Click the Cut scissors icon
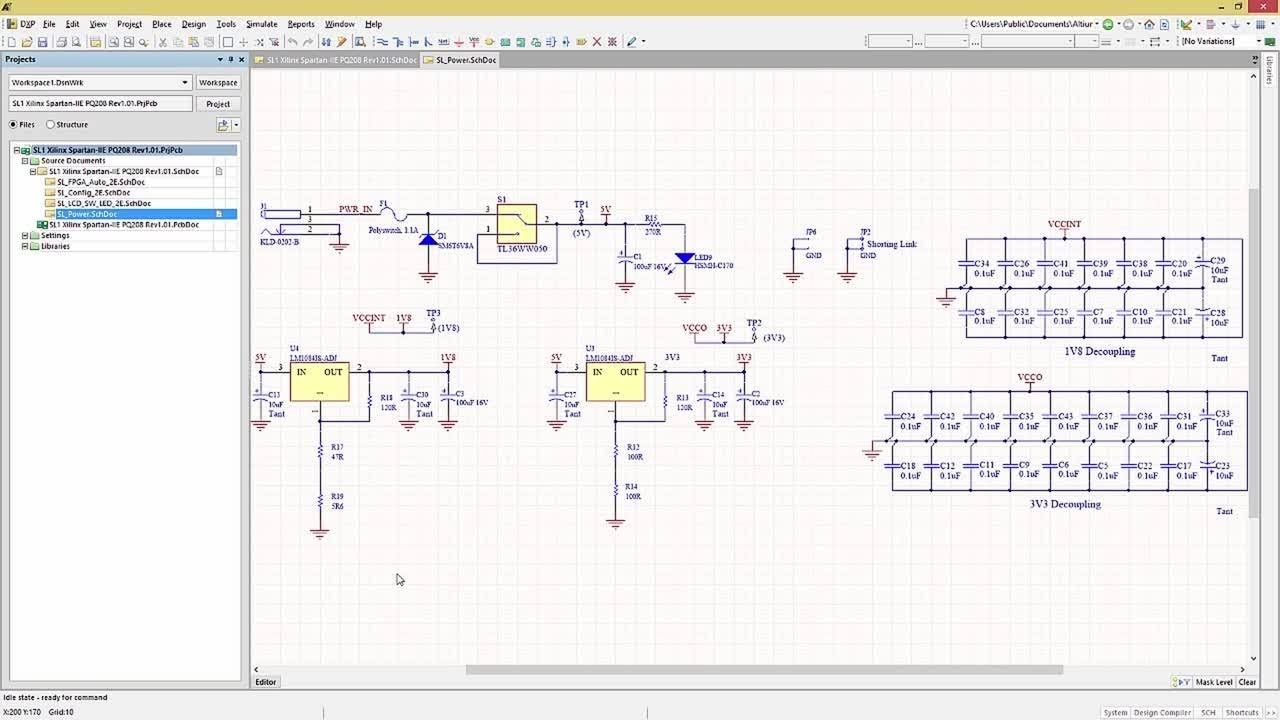This screenshot has width=1280, height=720. [x=162, y=42]
